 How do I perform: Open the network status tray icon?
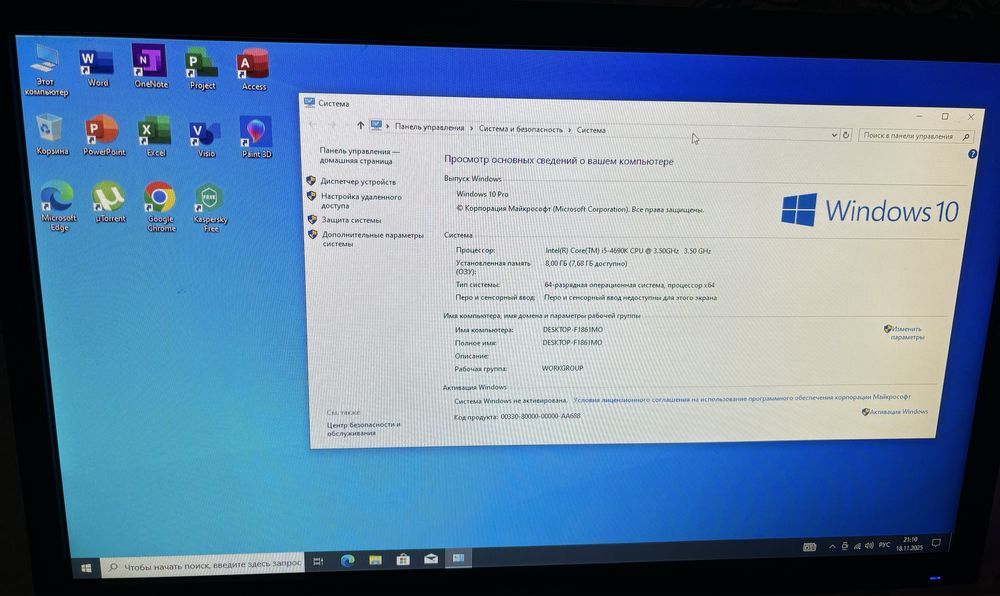(857, 546)
